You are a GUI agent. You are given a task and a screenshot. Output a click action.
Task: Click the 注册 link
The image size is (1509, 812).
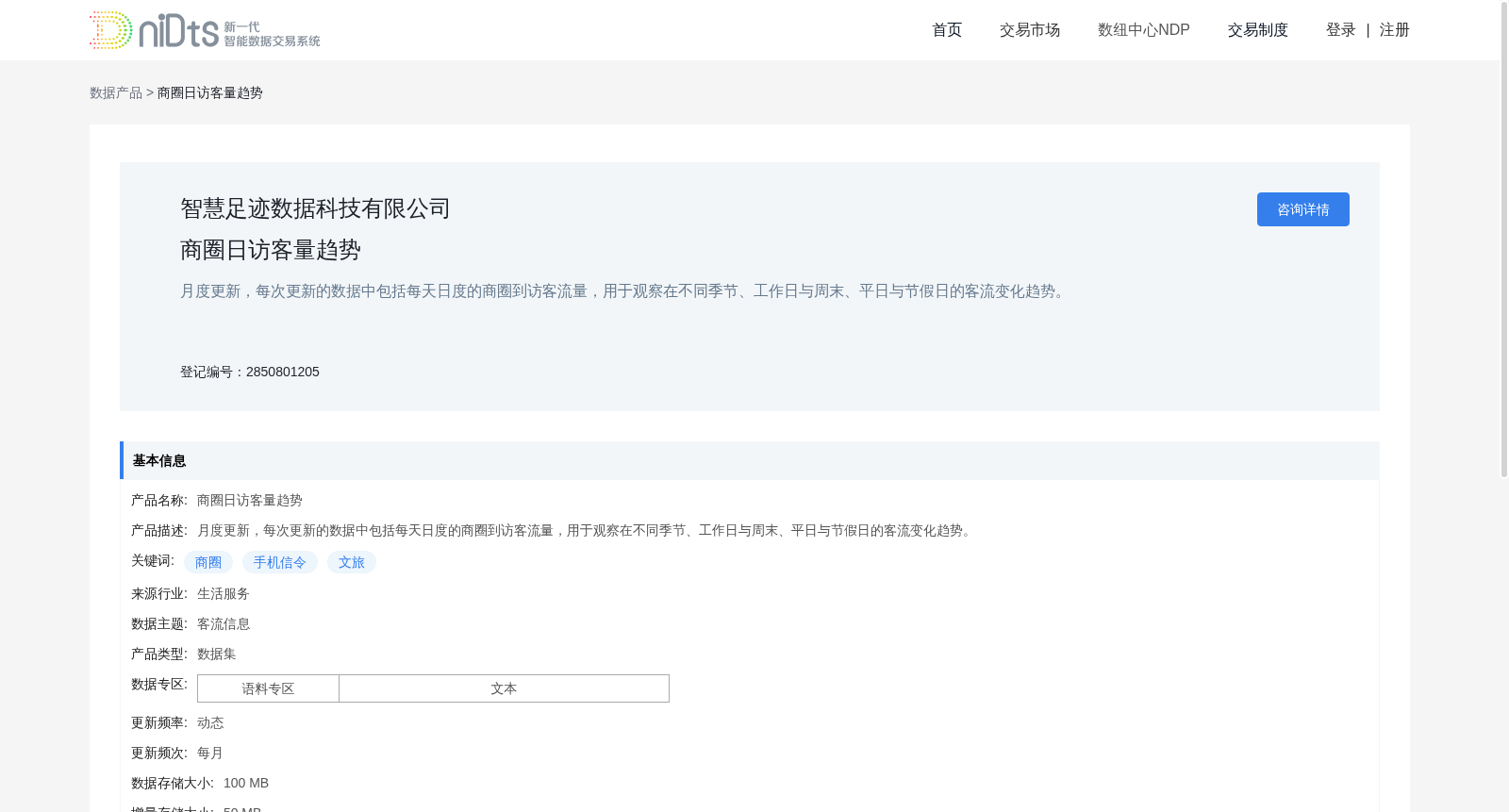point(1395,30)
